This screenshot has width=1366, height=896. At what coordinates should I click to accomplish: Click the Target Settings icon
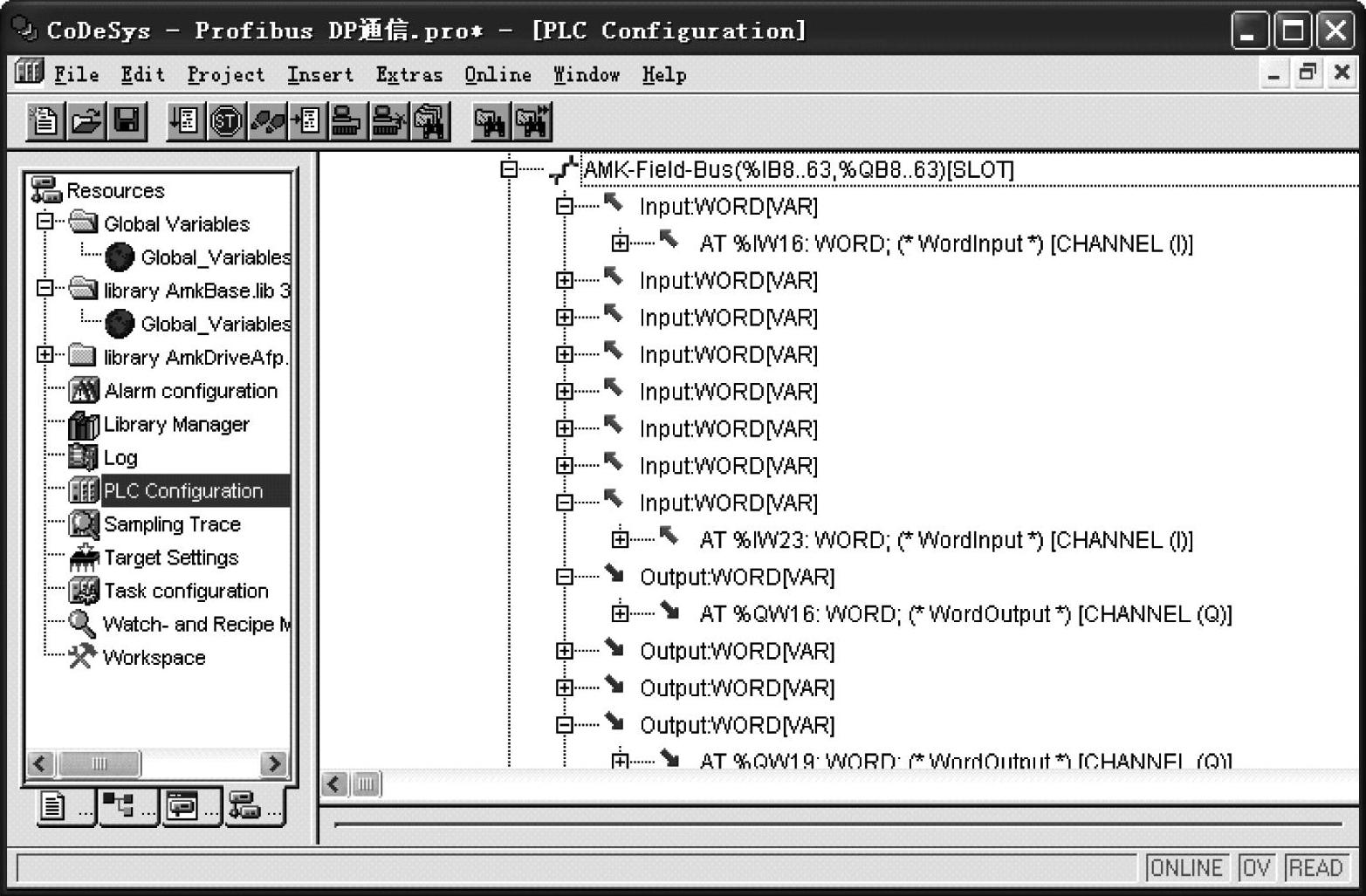pos(84,557)
